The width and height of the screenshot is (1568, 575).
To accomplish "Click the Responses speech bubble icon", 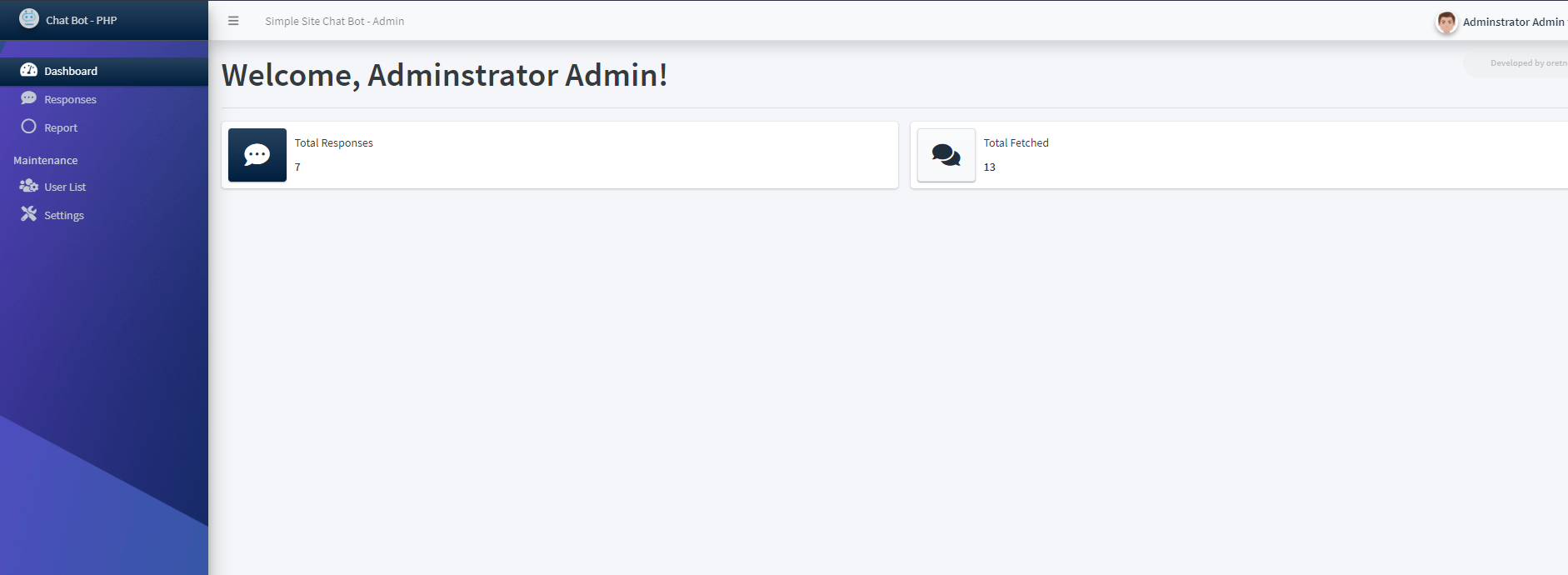I will (29, 98).
